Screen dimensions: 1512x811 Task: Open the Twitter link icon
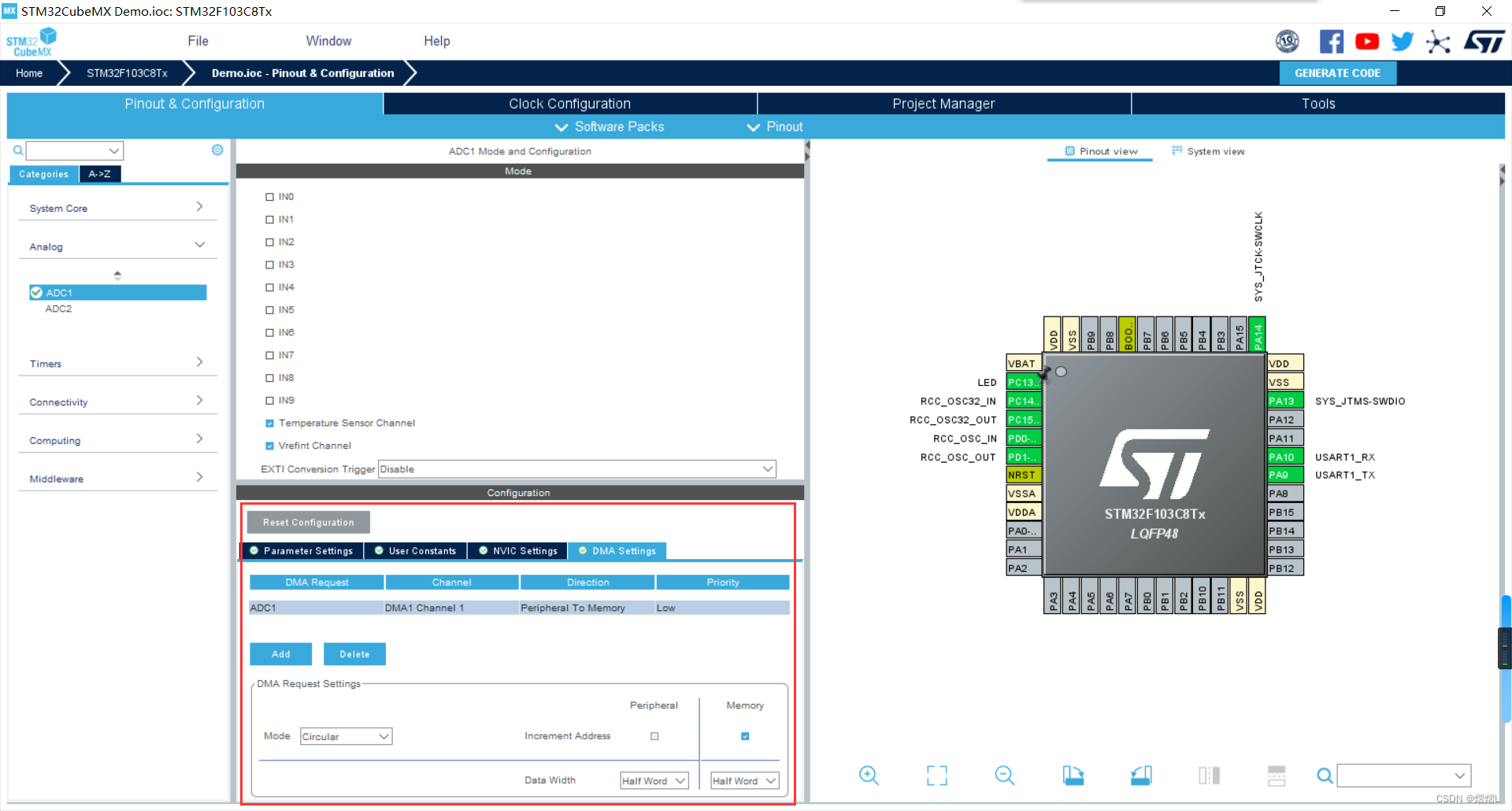(1403, 41)
